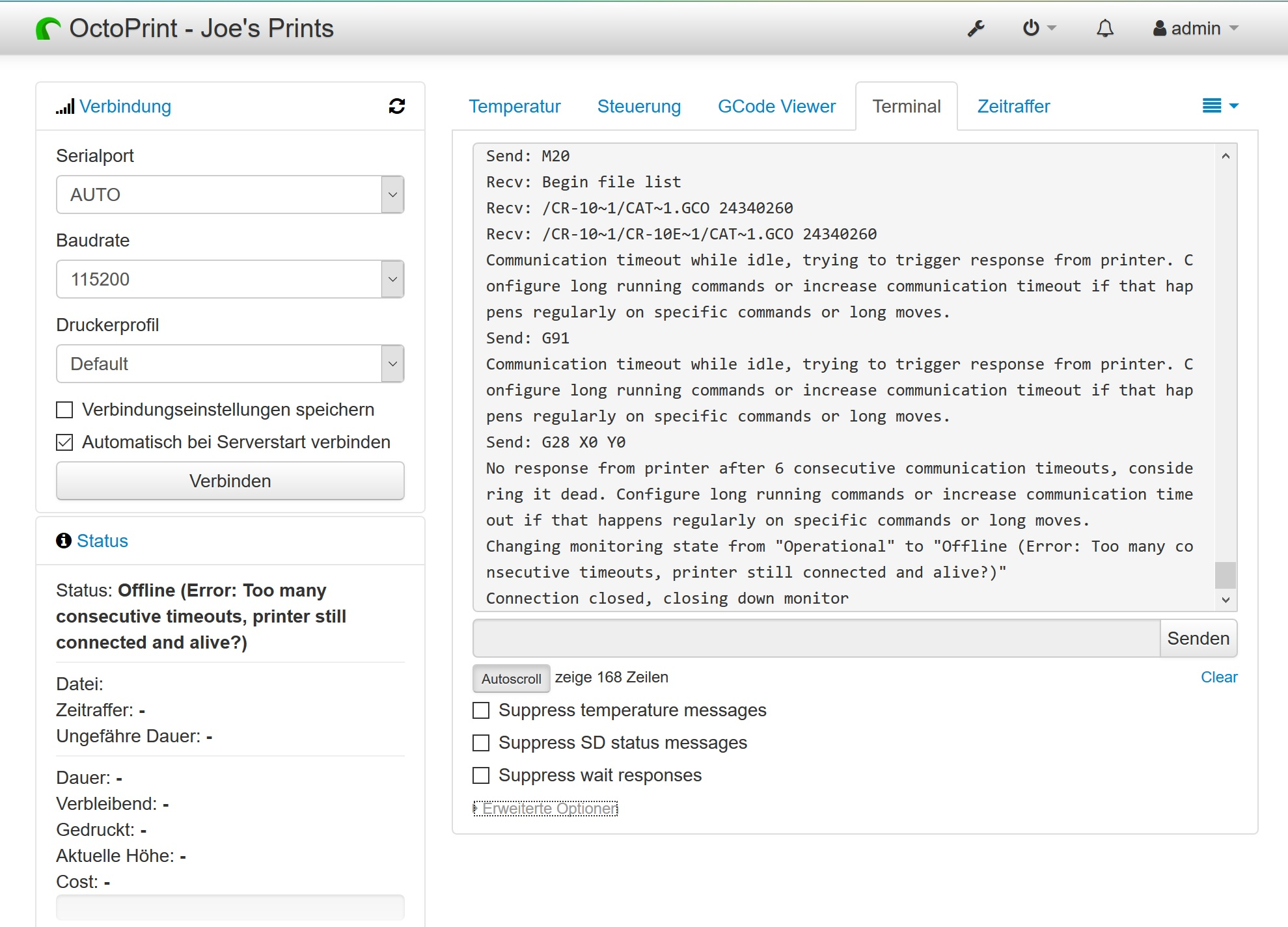The image size is (1288, 927).
Task: Click the signal bars Verbindung icon
Action: click(65, 107)
